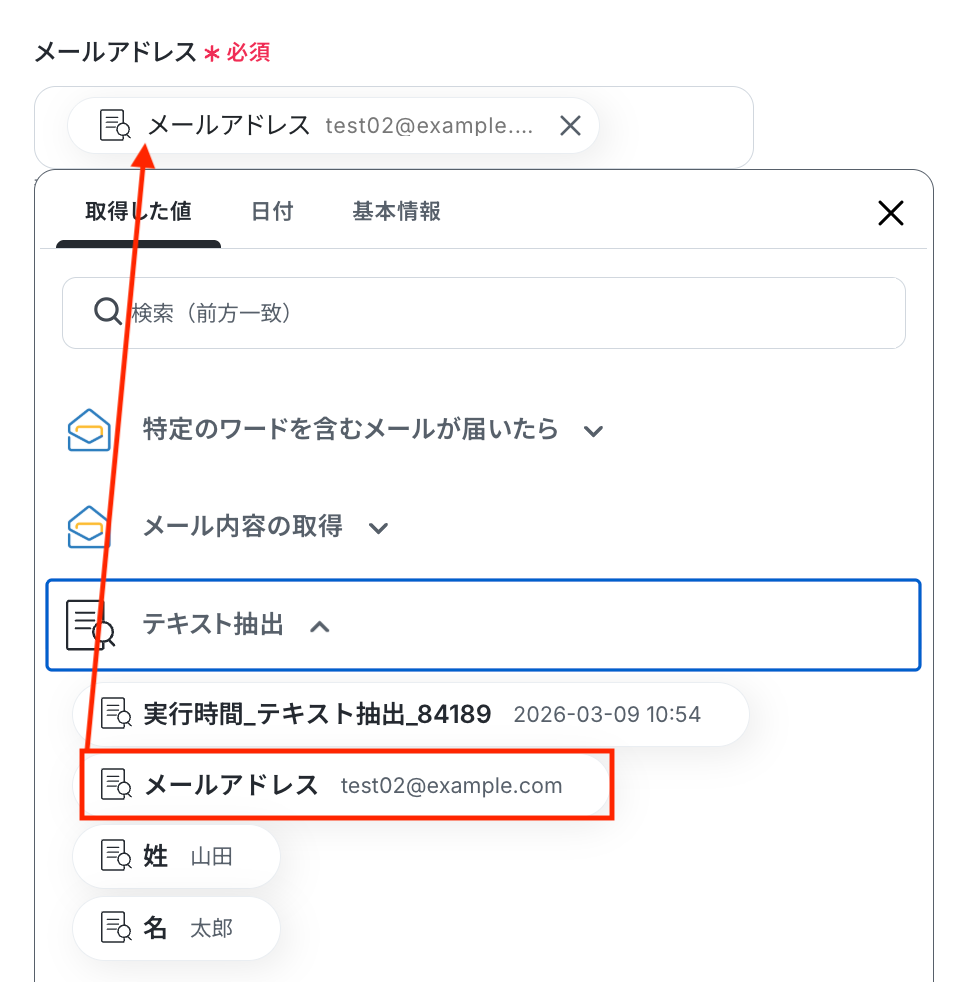Collapse the テキスト抽出 section chevron
Viewport: 974px width, 982px height.
click(320, 626)
